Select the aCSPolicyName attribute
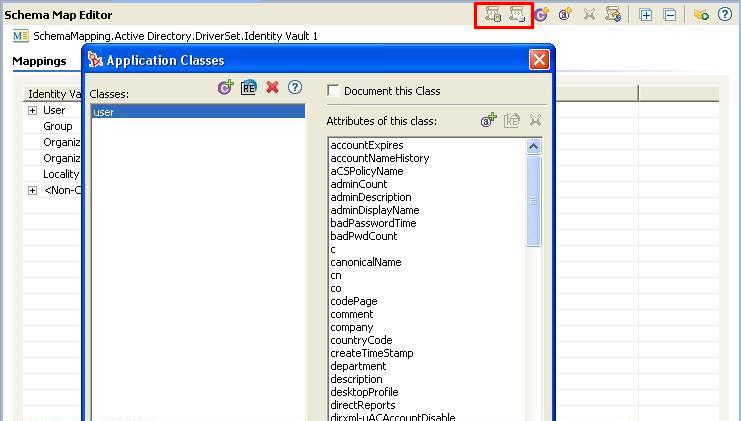741x421 pixels. [x=367, y=171]
